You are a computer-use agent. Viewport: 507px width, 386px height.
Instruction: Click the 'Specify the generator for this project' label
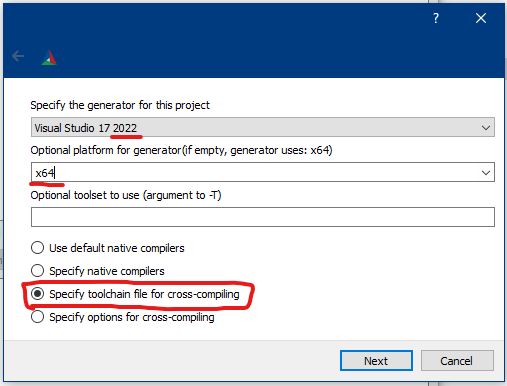pyautogui.click(x=120, y=105)
